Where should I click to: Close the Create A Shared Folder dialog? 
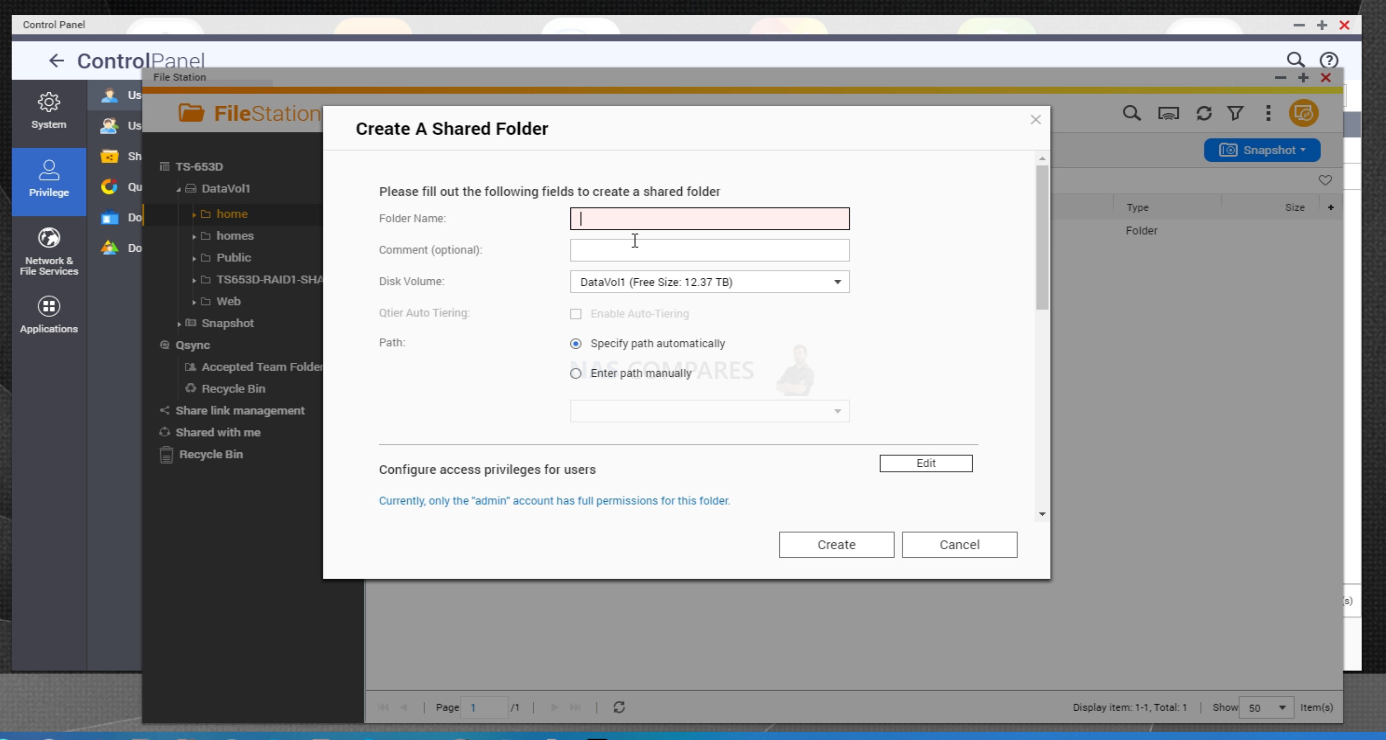point(1036,119)
